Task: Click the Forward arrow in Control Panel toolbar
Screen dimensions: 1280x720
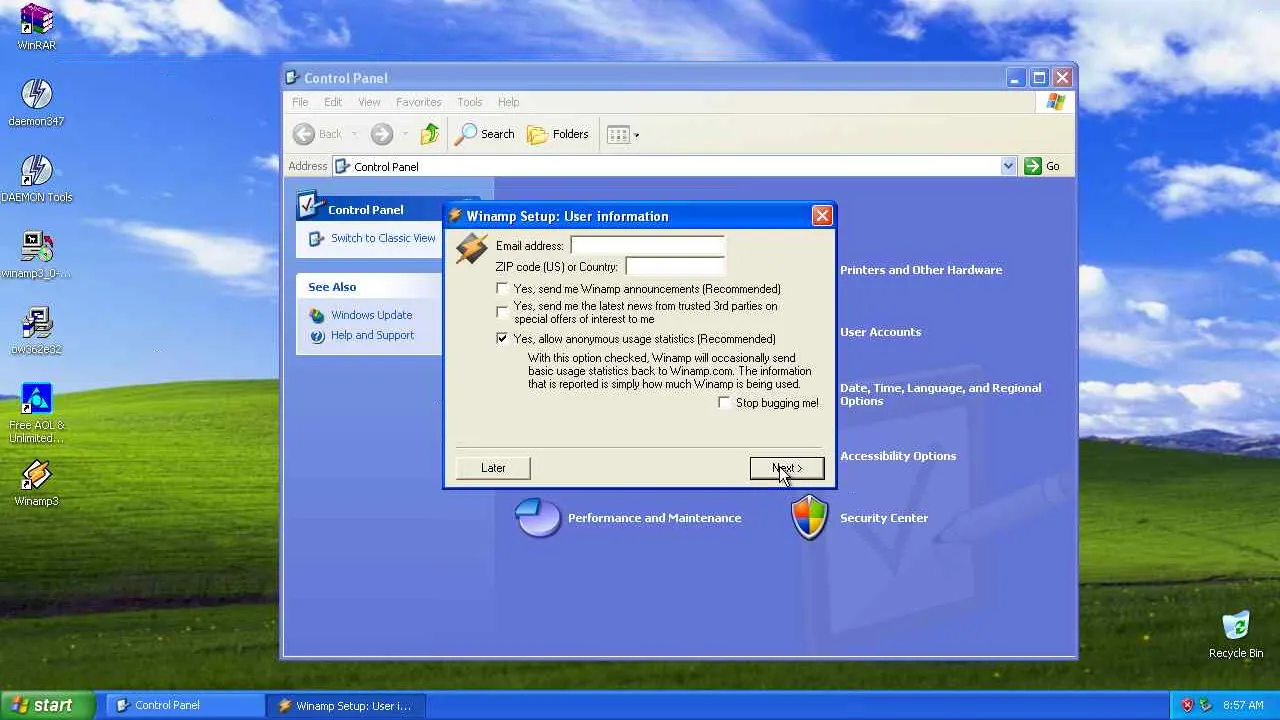Action: (x=381, y=134)
